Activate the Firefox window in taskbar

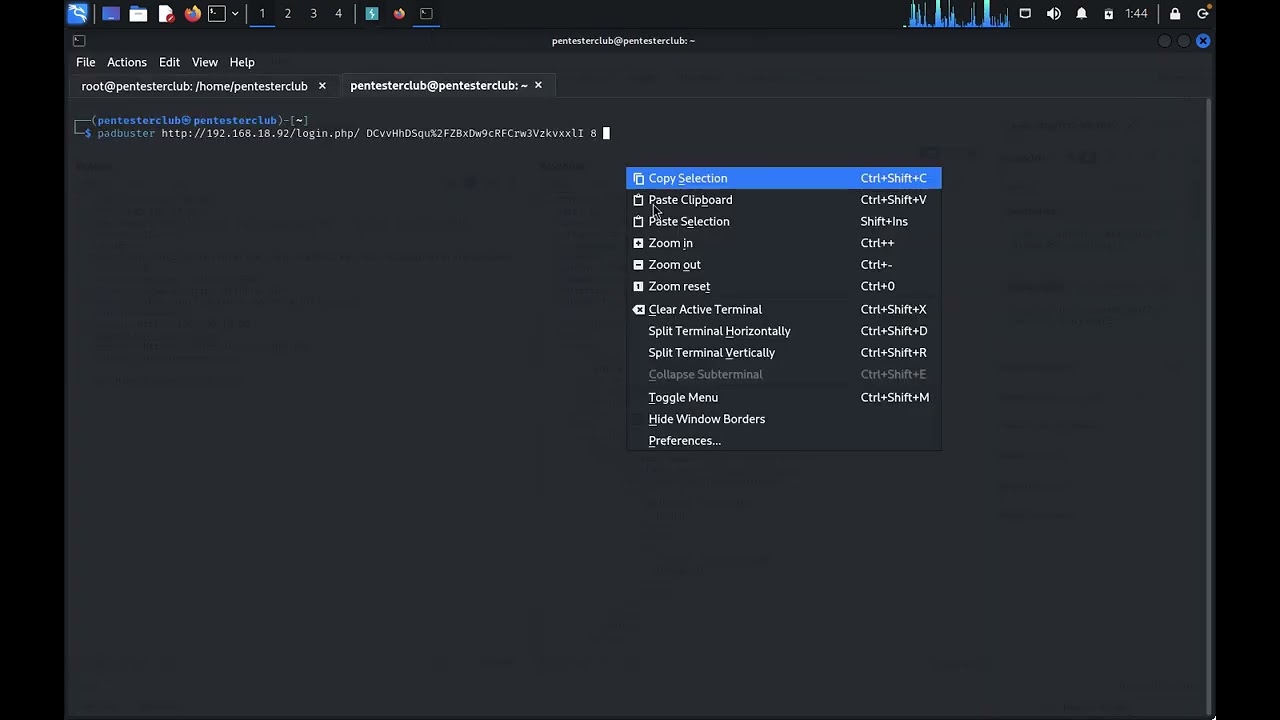coord(399,13)
